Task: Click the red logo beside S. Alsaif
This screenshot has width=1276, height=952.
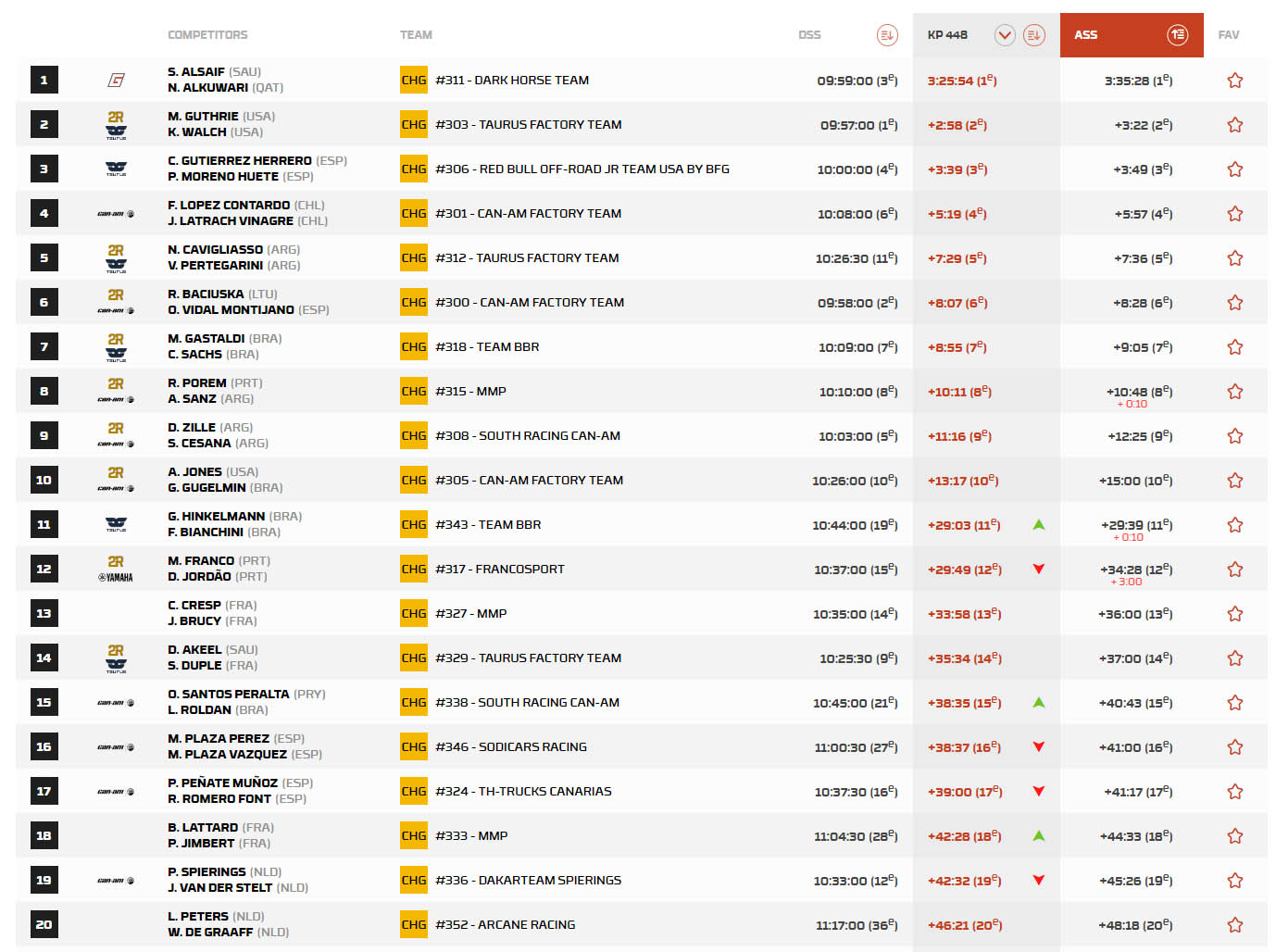Action: [x=116, y=81]
